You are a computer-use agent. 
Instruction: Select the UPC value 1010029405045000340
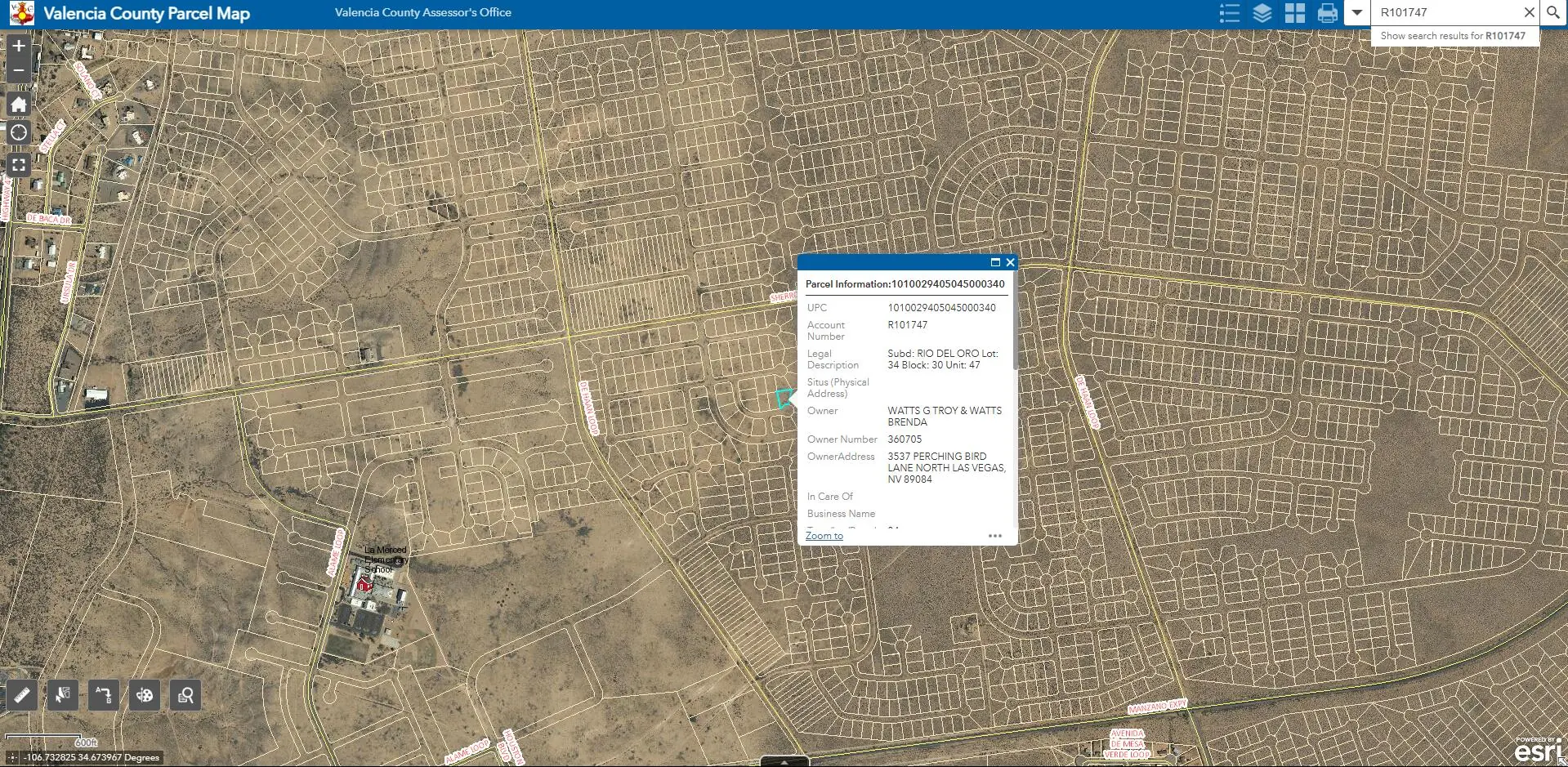942,308
